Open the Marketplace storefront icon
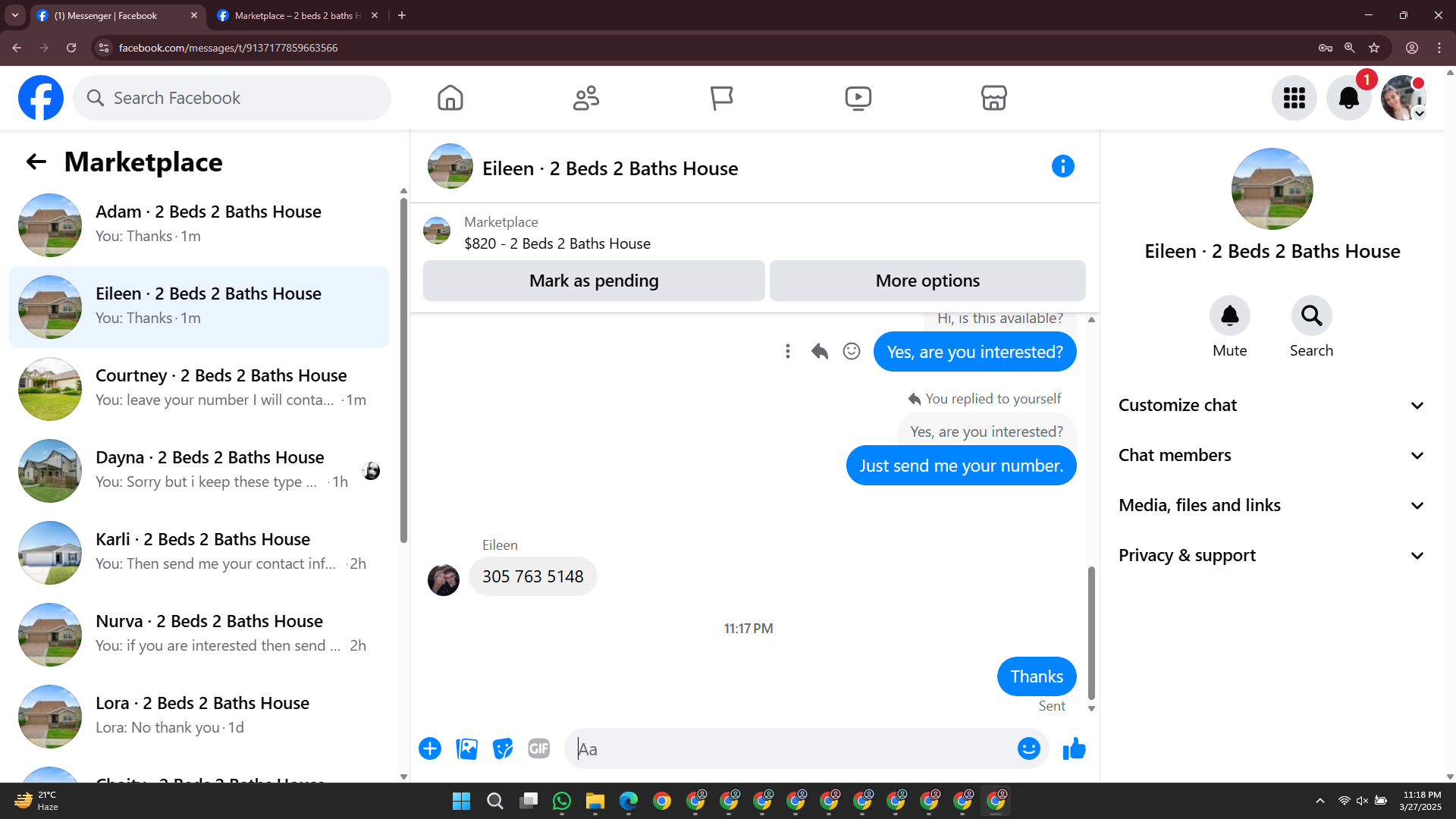 [993, 98]
